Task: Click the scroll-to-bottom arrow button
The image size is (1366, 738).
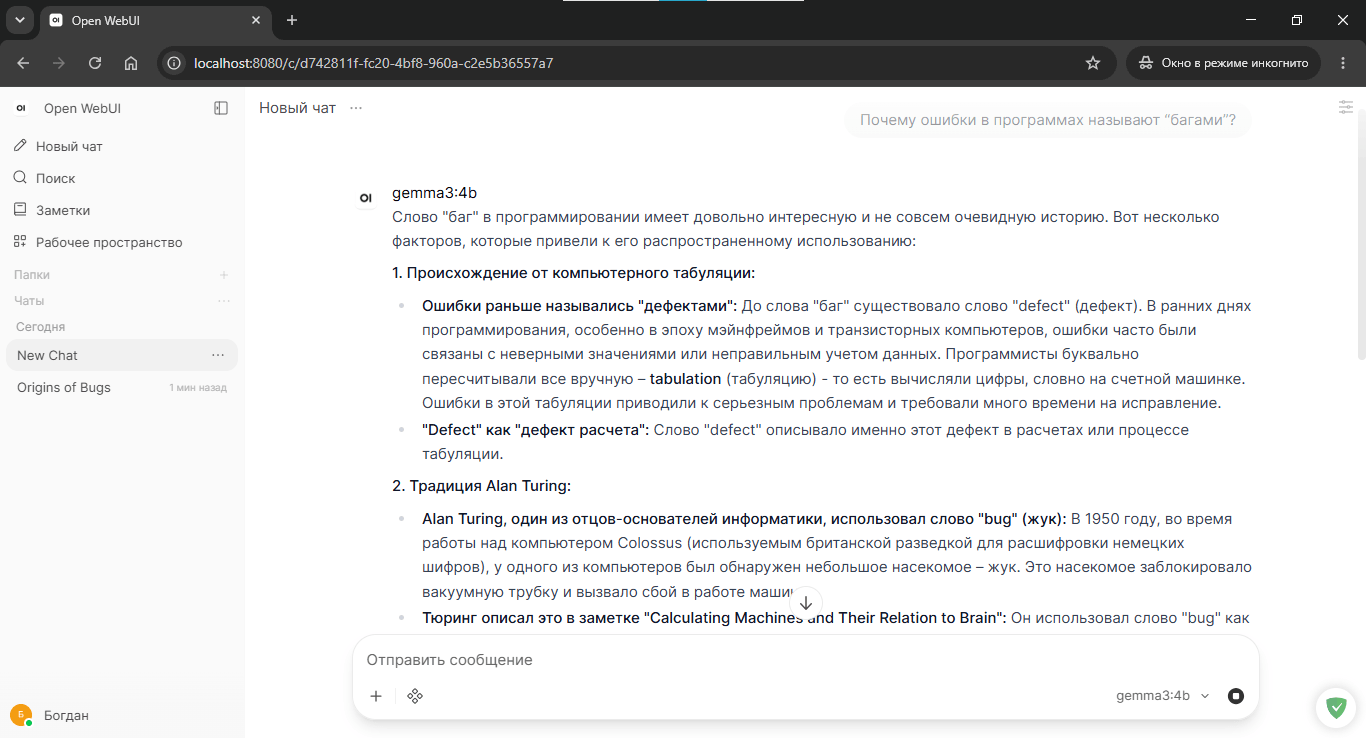Action: point(806,603)
